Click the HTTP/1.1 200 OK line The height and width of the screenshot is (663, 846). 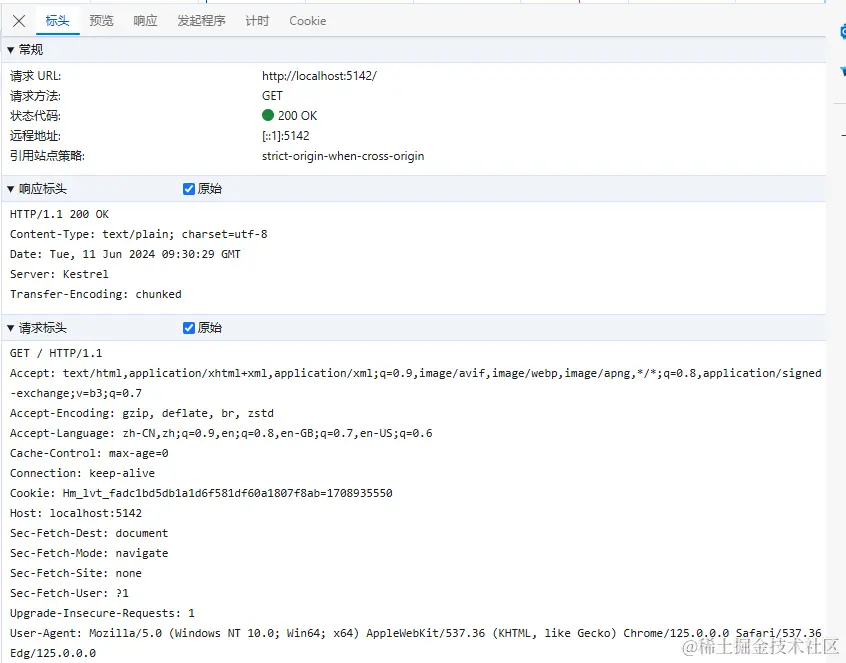[x=59, y=214]
